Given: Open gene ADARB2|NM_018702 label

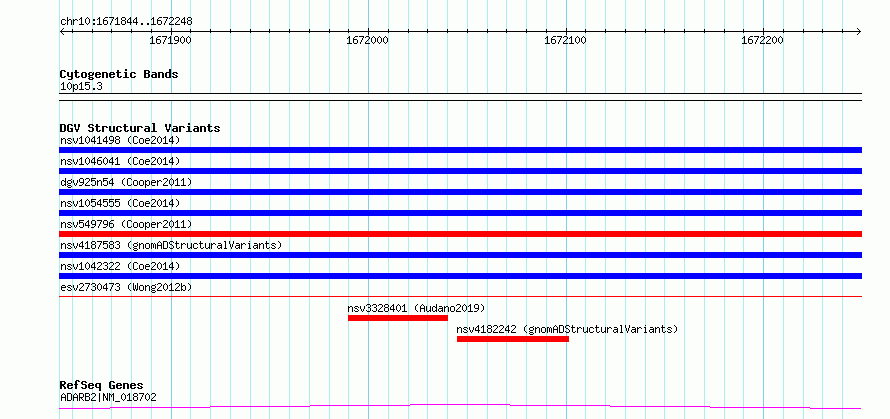Looking at the screenshot, I should coord(108,397).
